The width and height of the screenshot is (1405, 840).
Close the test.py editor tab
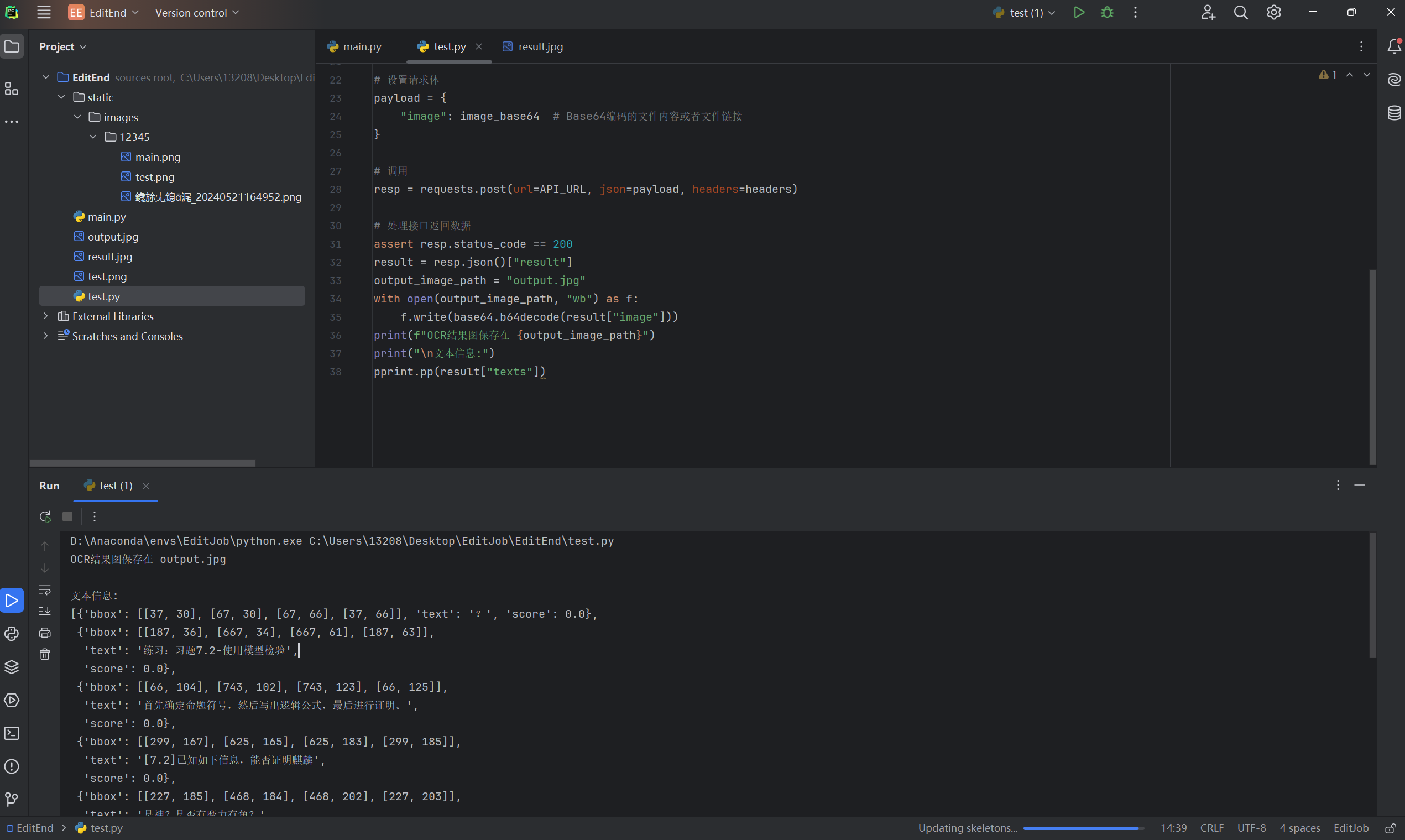tap(479, 46)
